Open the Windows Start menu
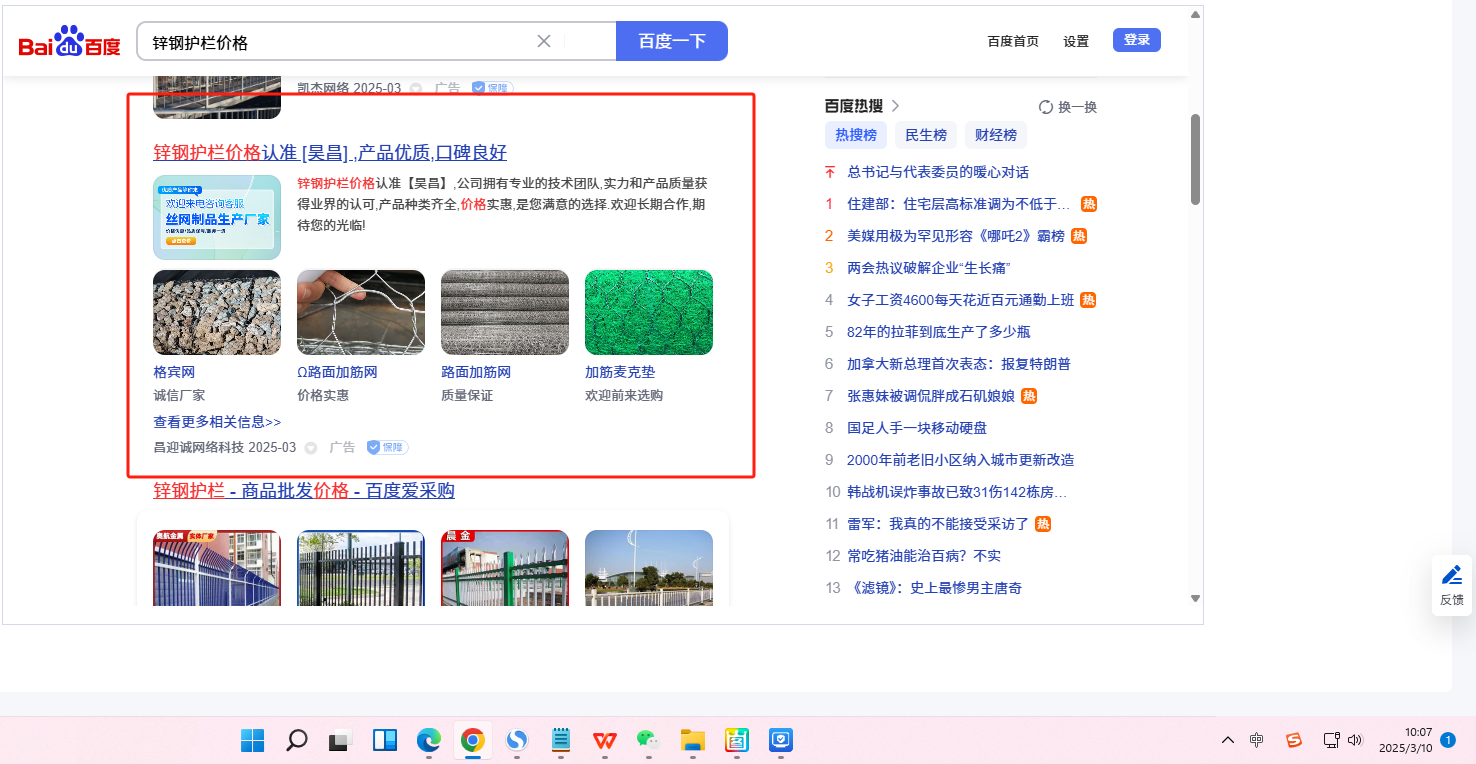The image size is (1476, 764). (253, 740)
